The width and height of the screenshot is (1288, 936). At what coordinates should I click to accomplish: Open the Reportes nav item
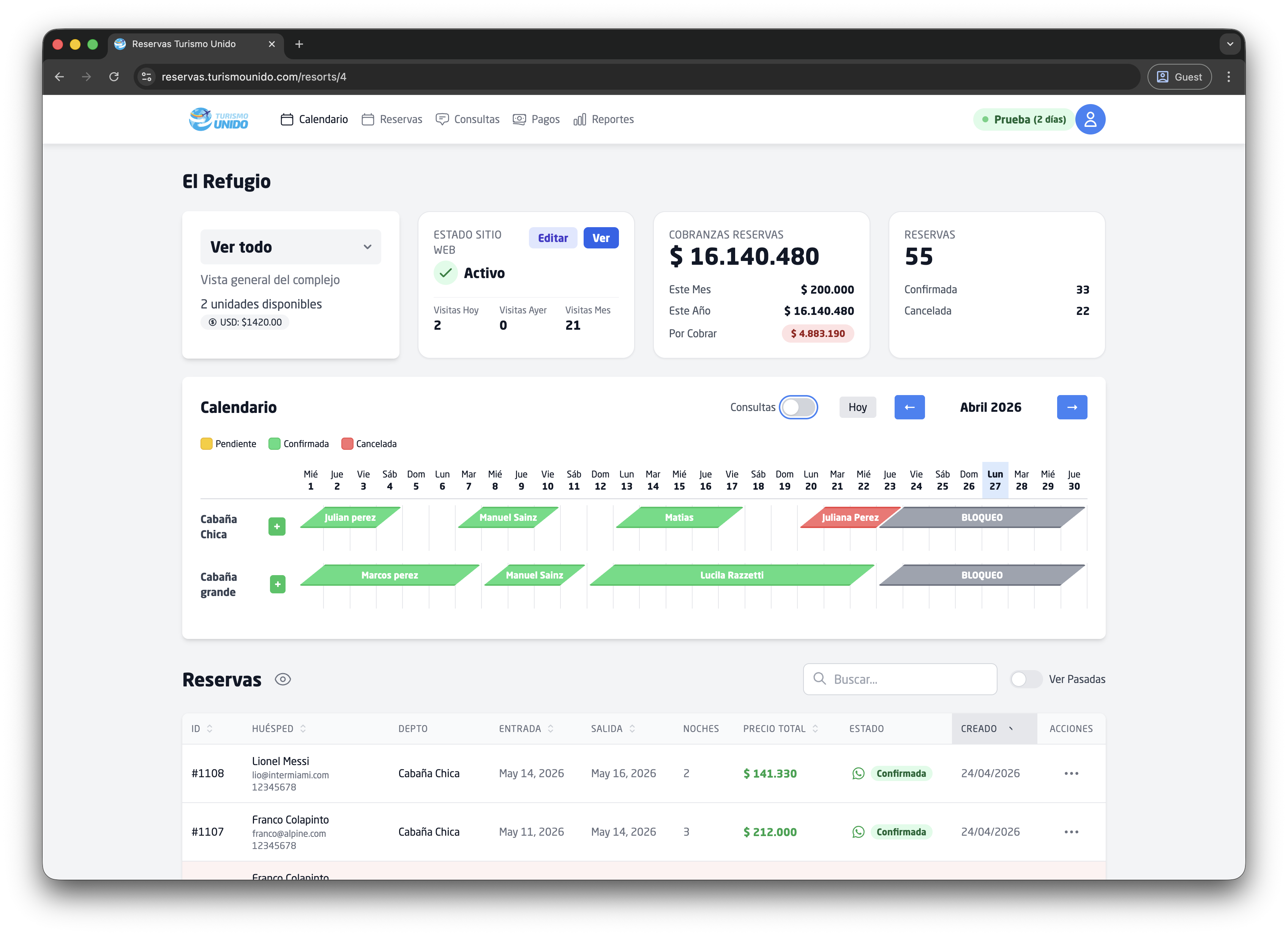604,119
